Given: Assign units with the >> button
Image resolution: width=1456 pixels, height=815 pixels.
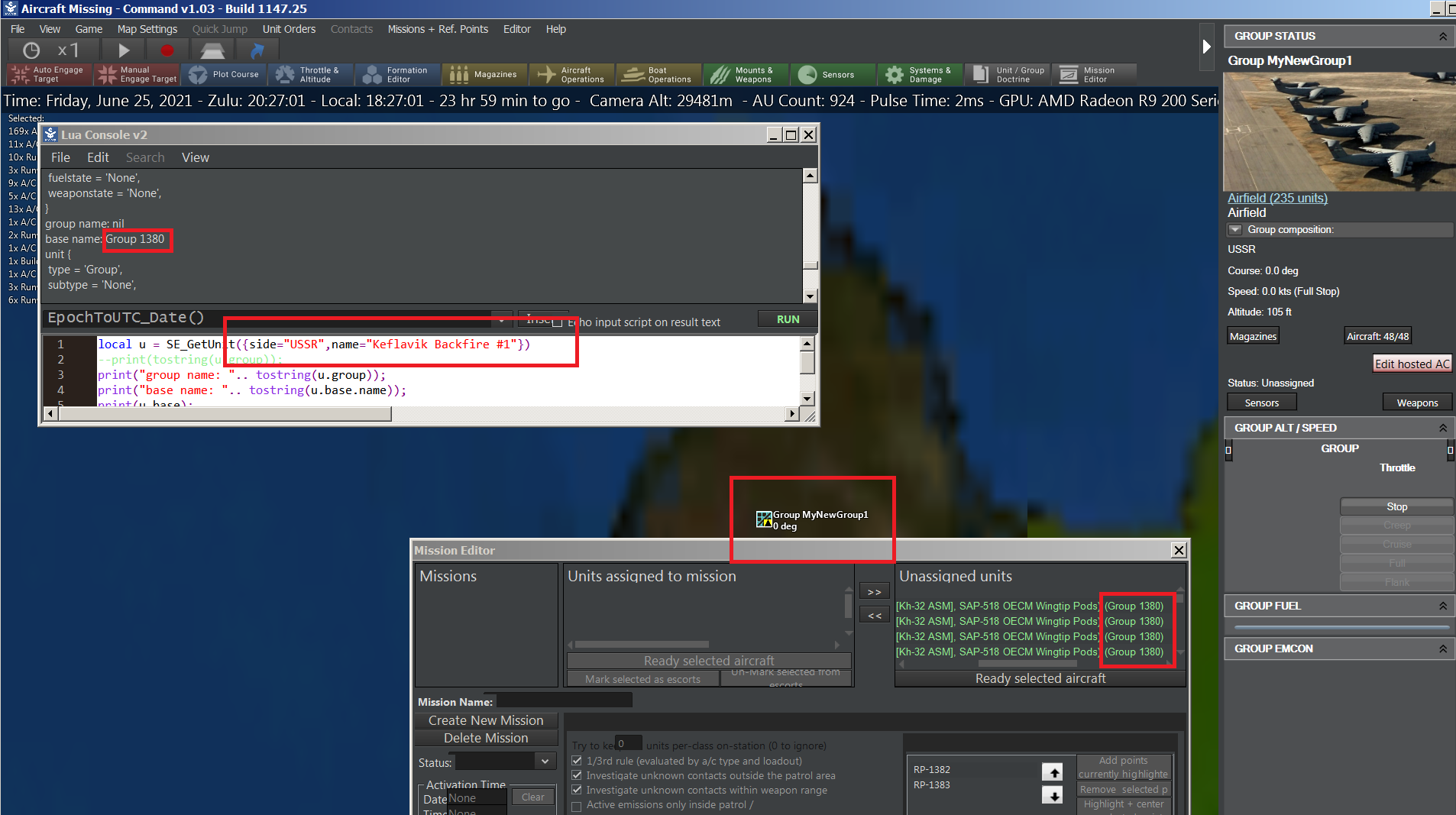Looking at the screenshot, I should (874, 592).
